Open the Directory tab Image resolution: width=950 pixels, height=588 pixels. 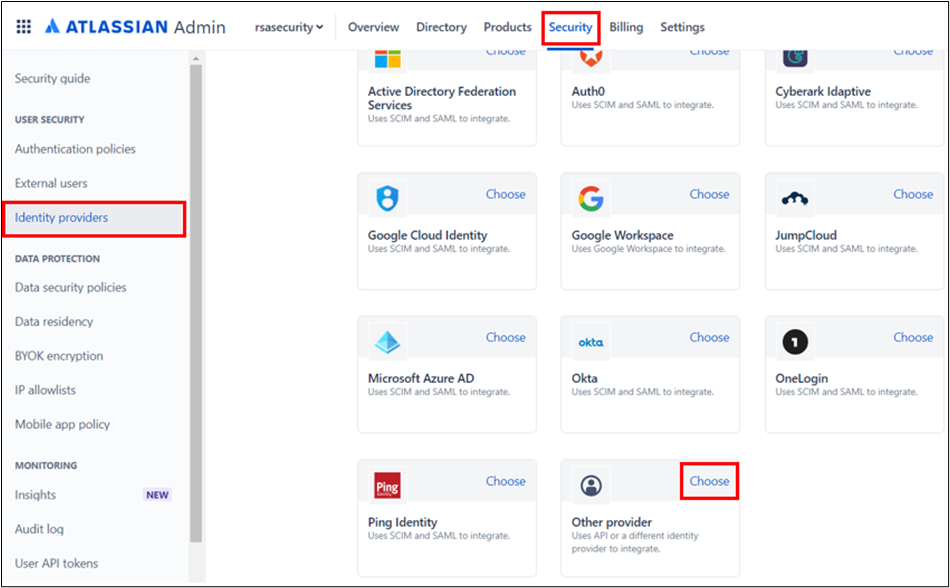point(441,27)
